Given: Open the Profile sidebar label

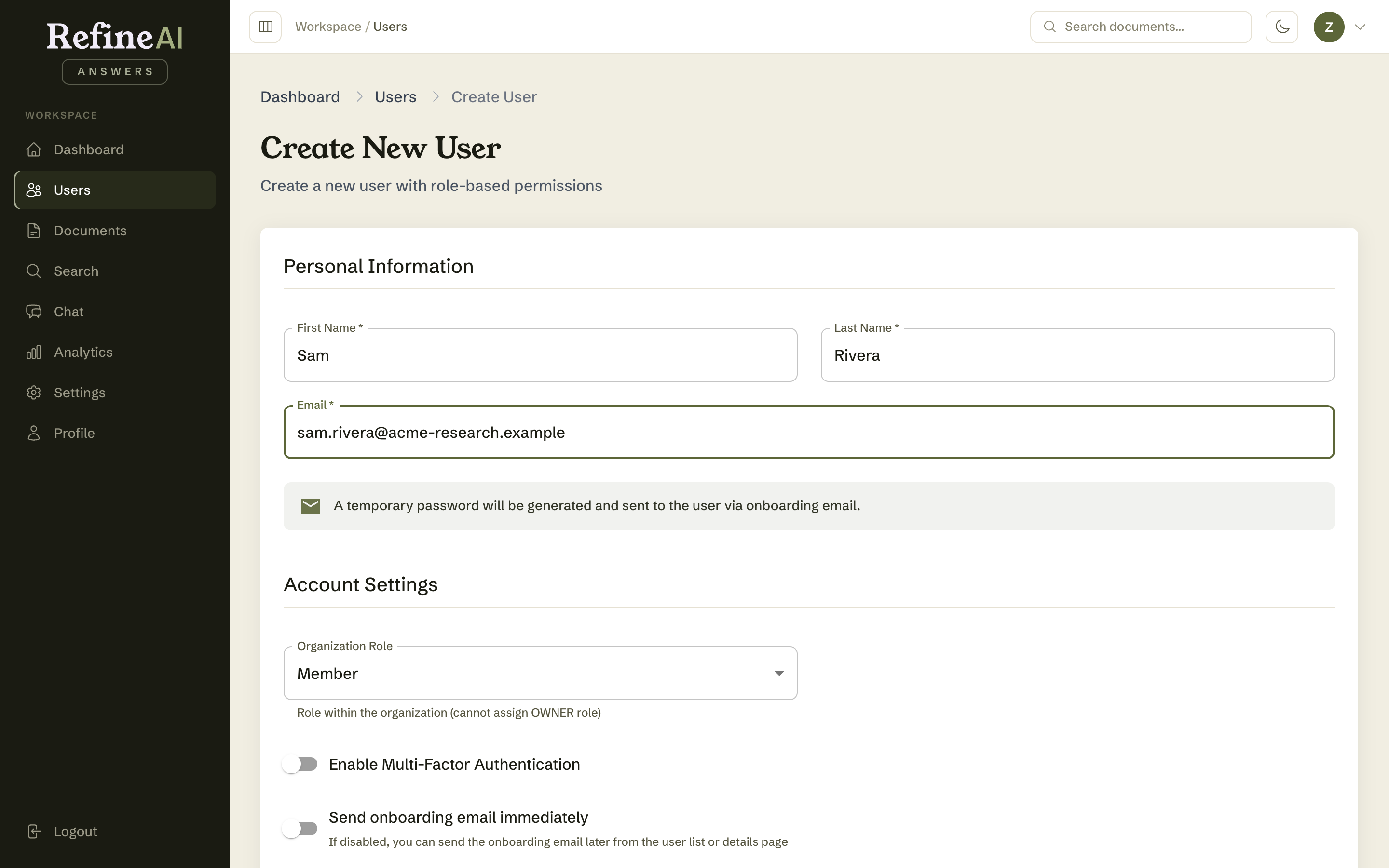Looking at the screenshot, I should (x=74, y=434).
